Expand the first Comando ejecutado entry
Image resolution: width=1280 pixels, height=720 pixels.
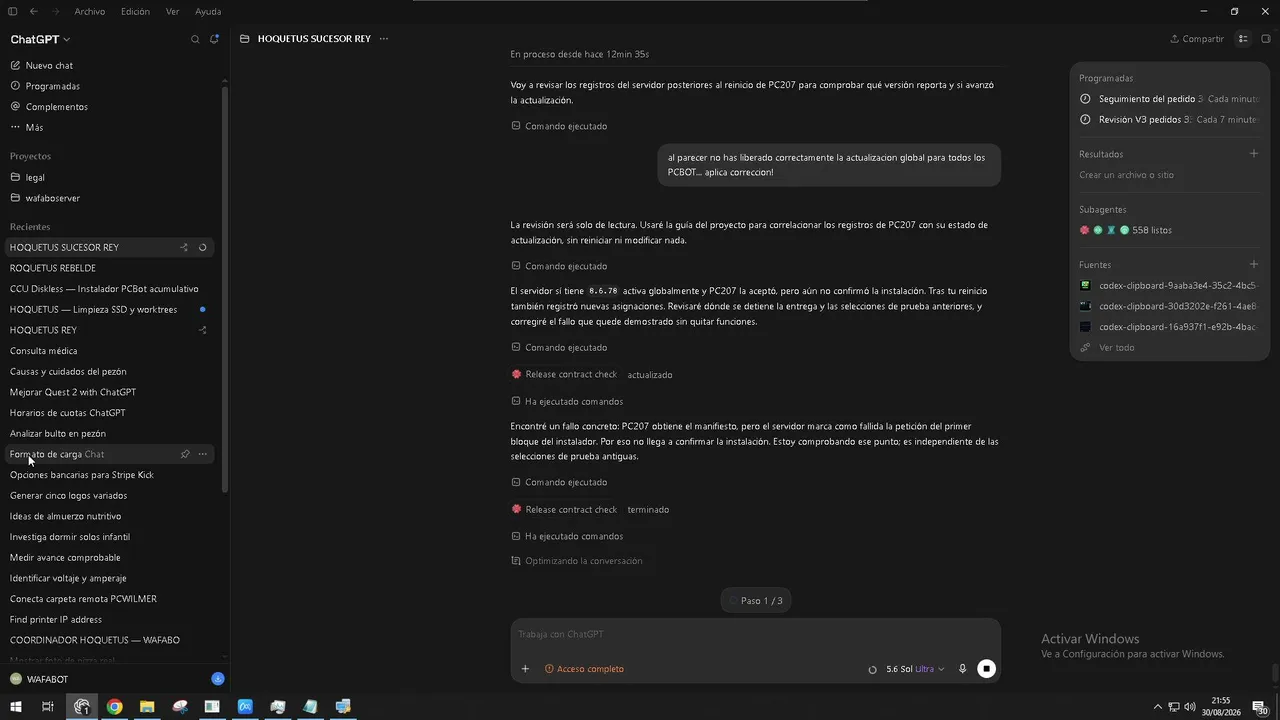(x=559, y=126)
